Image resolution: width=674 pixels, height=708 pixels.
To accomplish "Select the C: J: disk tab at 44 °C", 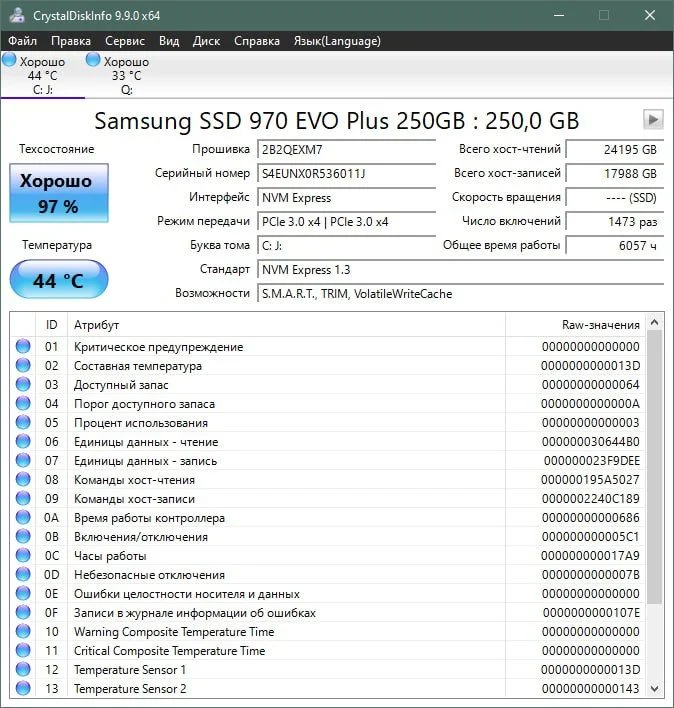I will pos(42,75).
